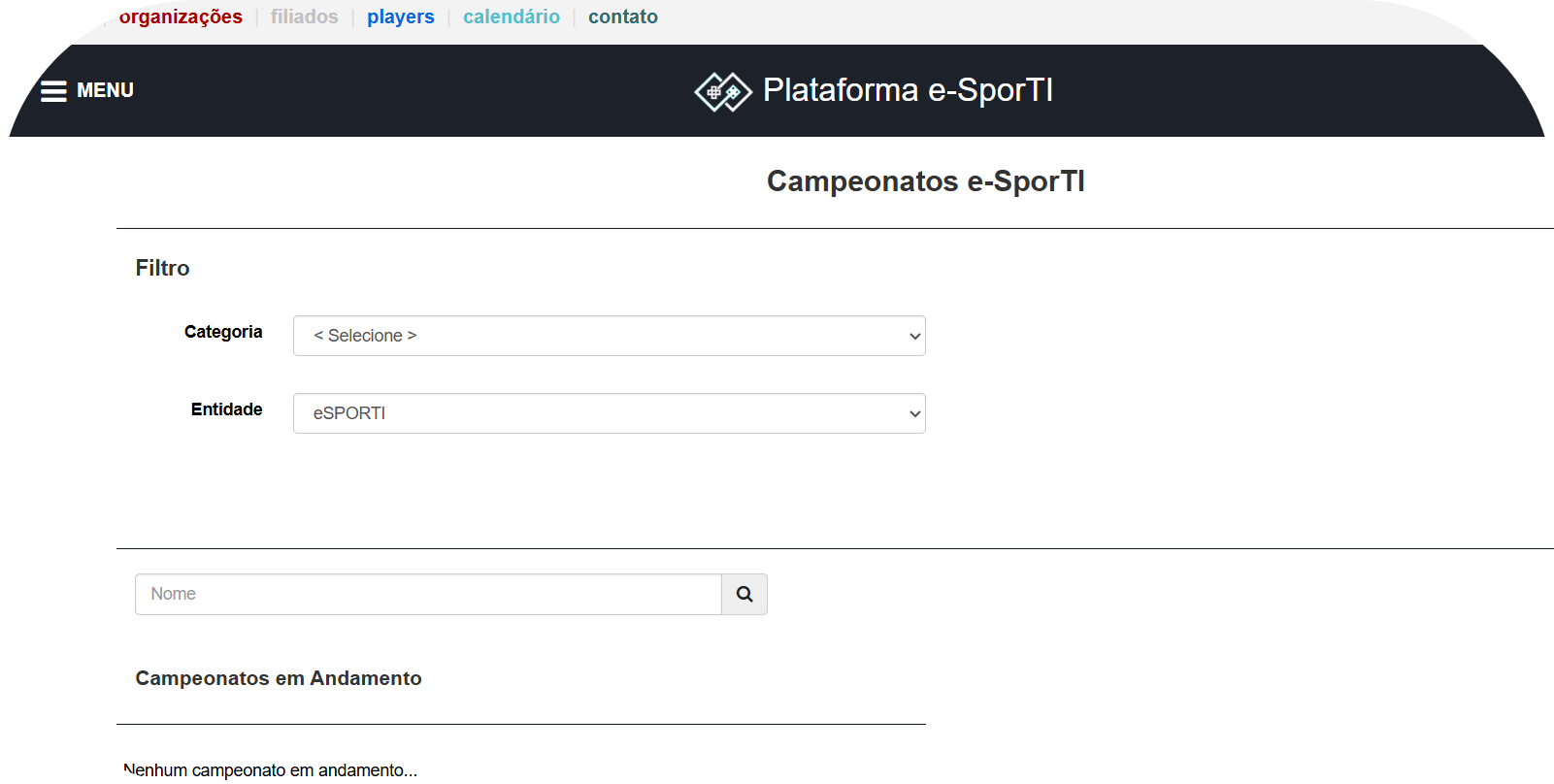Click the Plataforma e-SporTI title text

pos(908,90)
